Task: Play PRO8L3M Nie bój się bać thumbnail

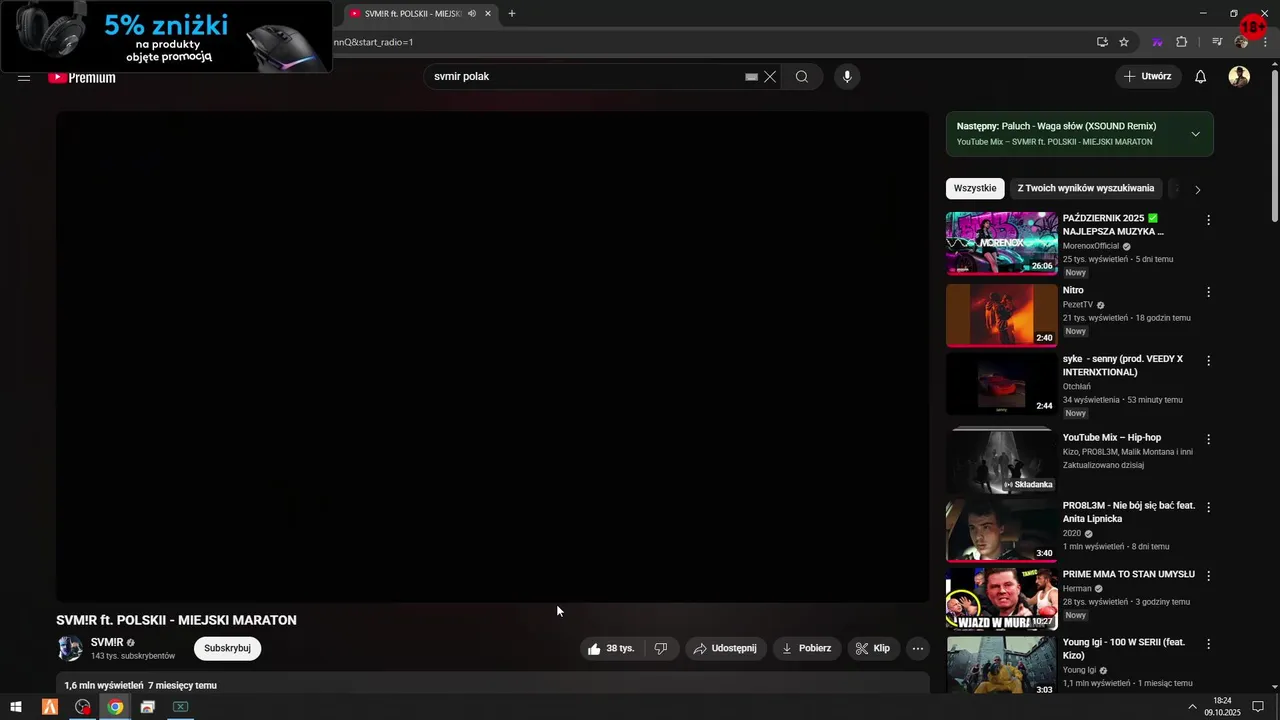Action: (1001, 530)
